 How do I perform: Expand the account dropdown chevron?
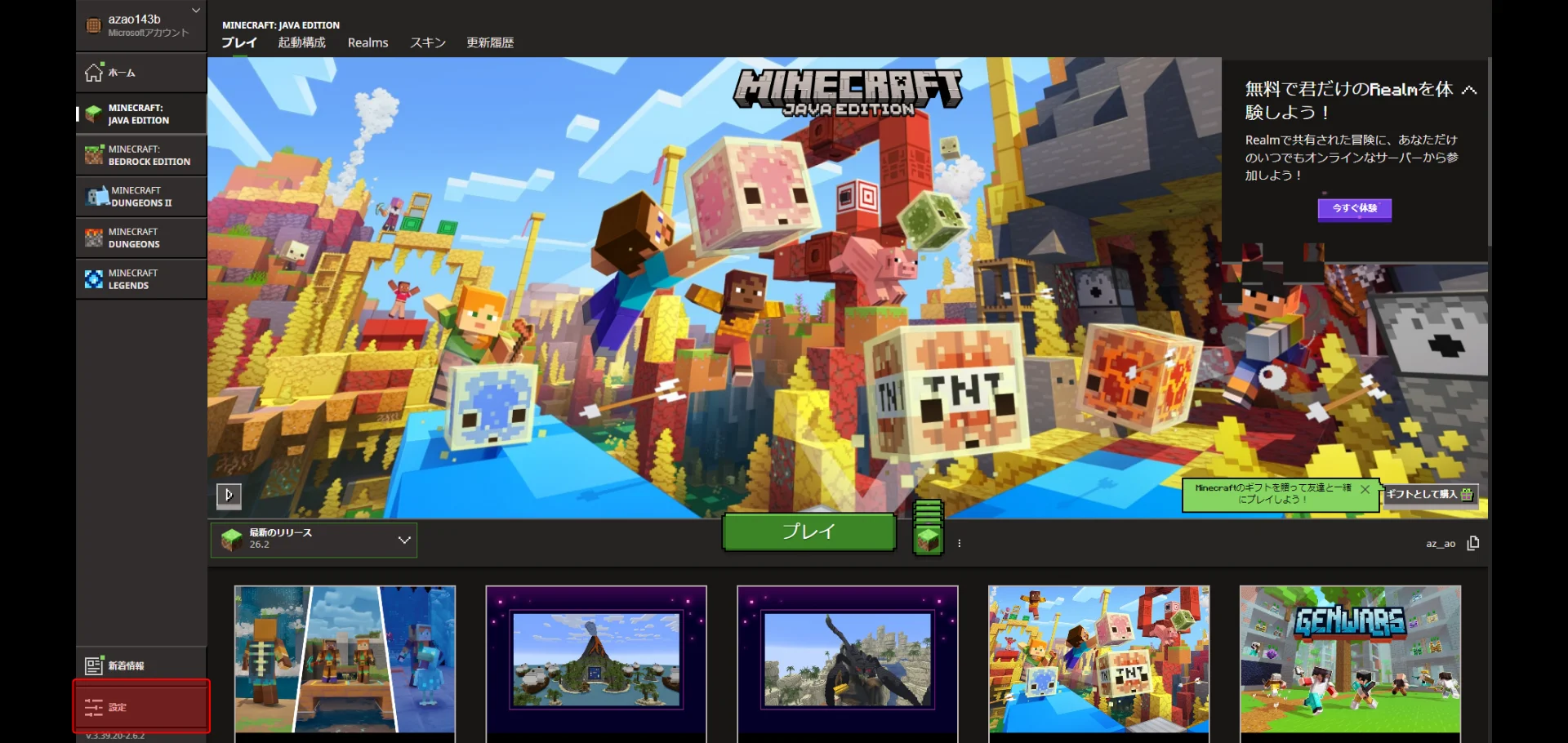point(196,11)
